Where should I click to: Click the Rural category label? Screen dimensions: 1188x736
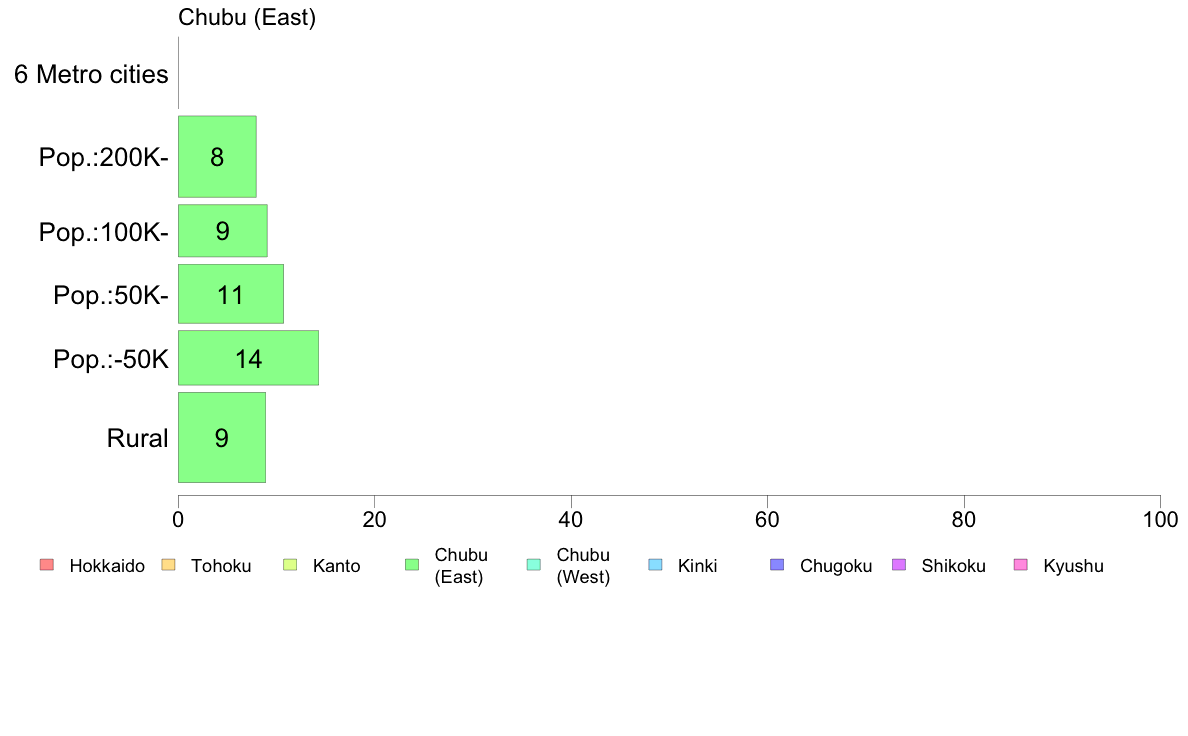click(x=137, y=438)
